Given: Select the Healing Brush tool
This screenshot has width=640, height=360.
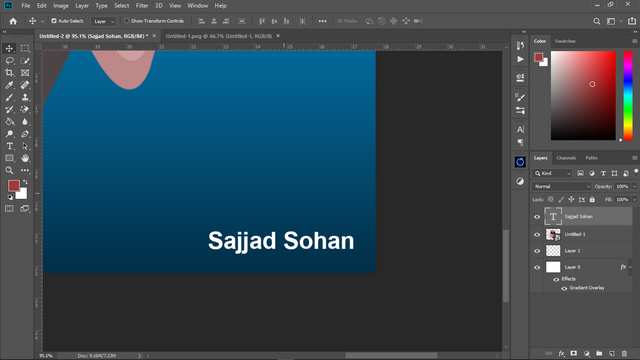Looking at the screenshot, I should coord(25,85).
